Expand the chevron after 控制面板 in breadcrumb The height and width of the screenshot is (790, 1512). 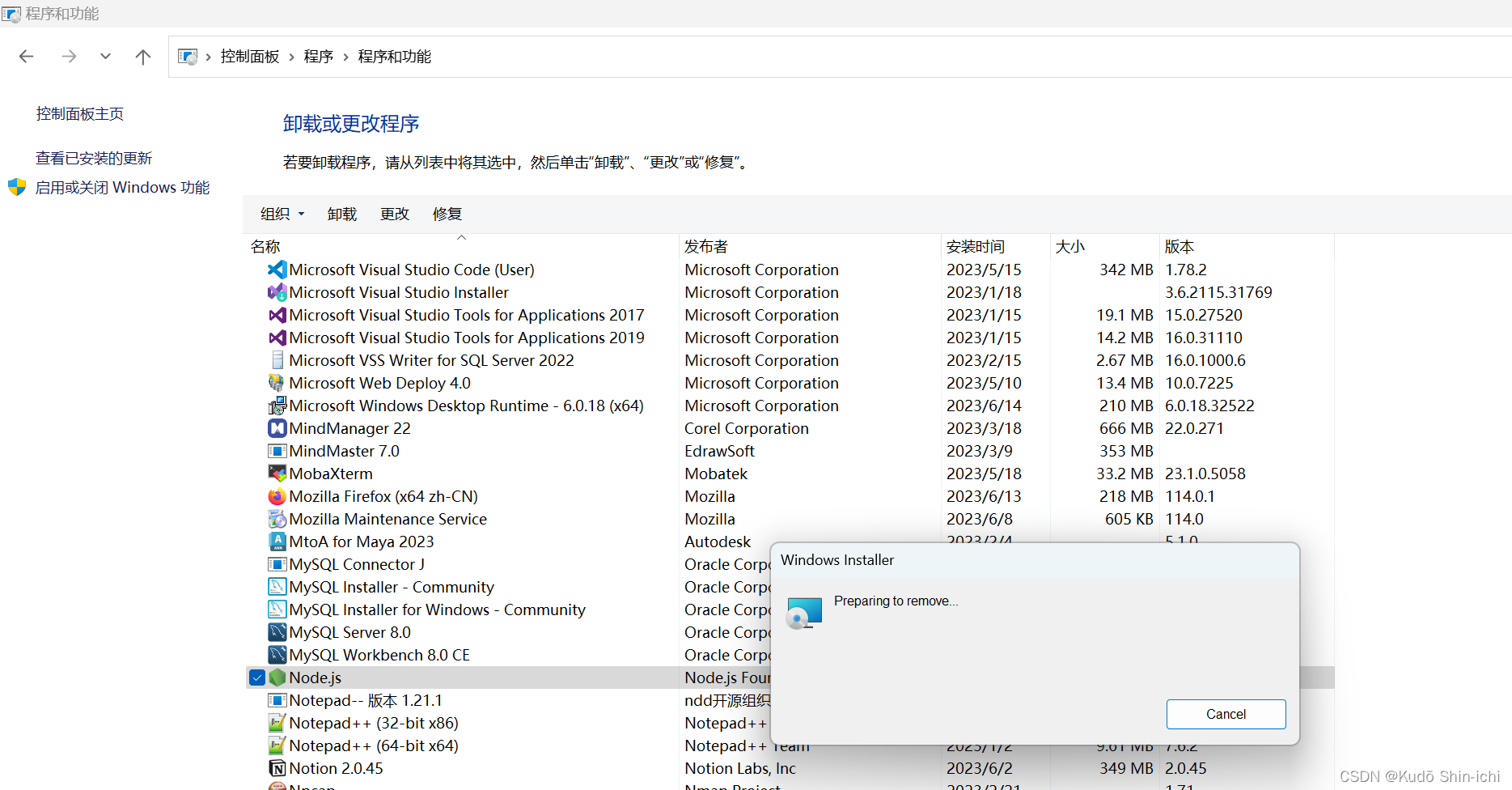(x=292, y=57)
